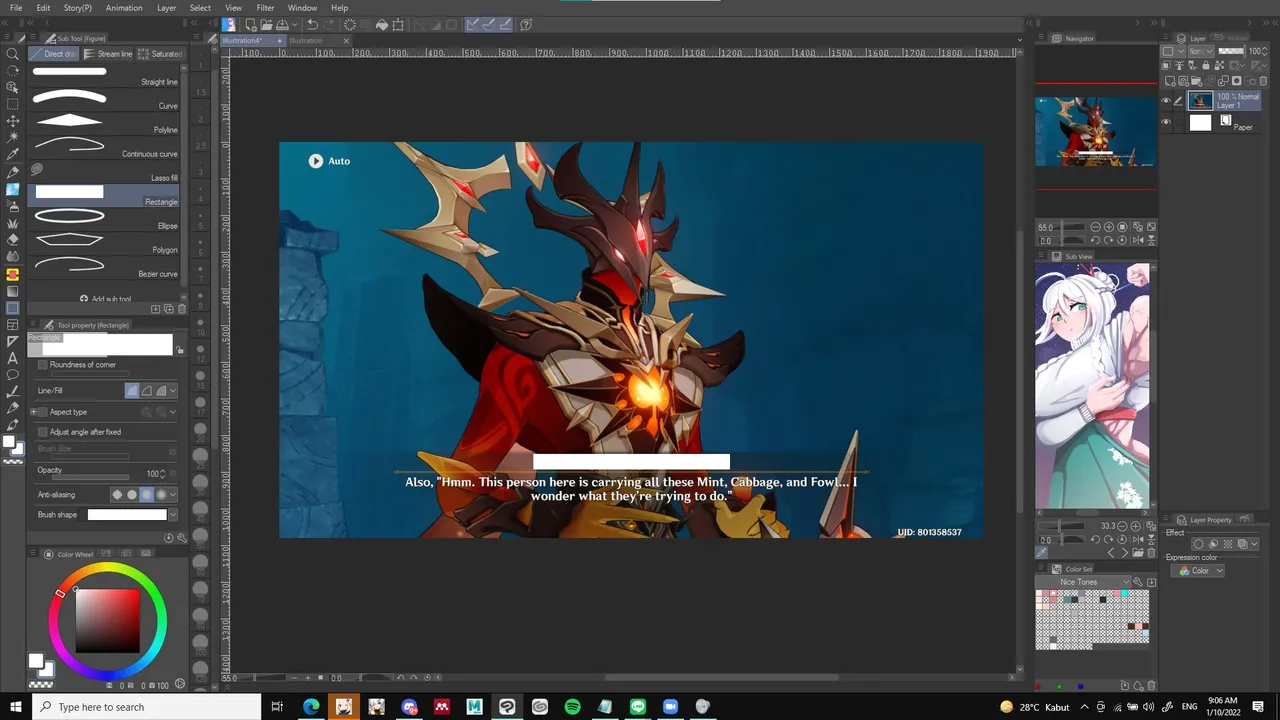Launch Spotify from the taskbar
Viewport: 1280px width, 720px height.
(572, 707)
